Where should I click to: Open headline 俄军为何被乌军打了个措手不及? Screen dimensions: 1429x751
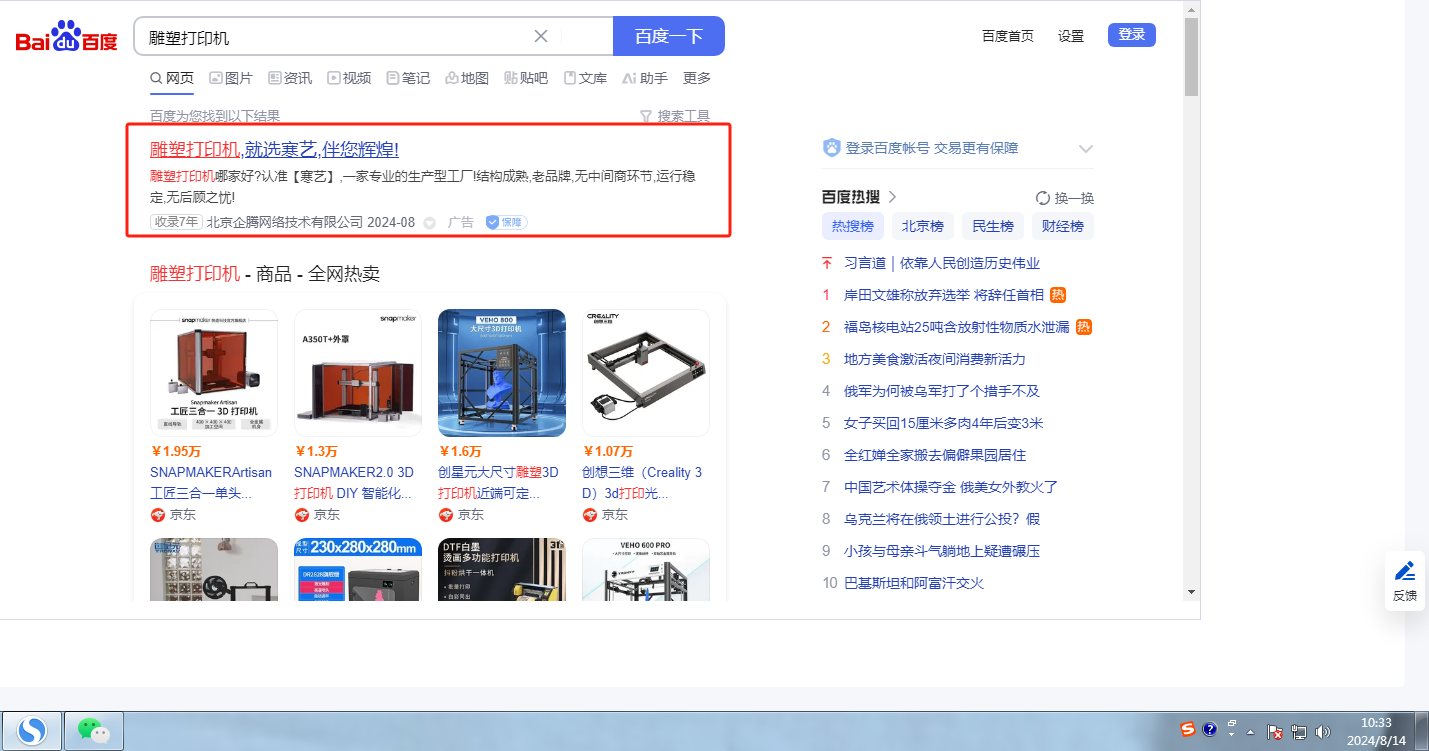click(942, 391)
